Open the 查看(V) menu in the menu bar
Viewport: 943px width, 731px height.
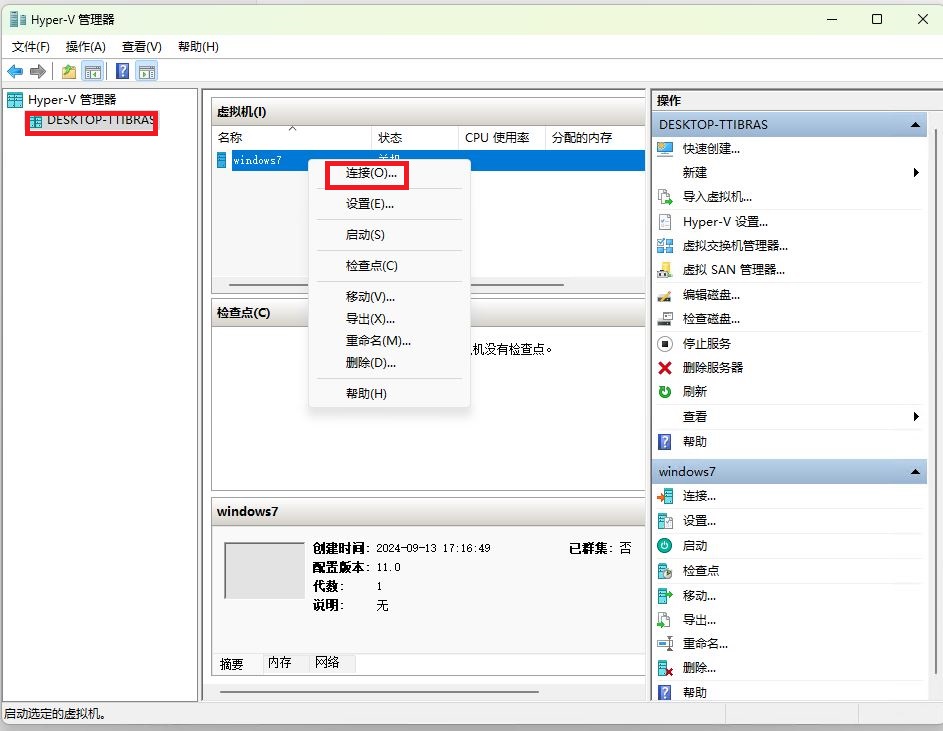(x=141, y=46)
